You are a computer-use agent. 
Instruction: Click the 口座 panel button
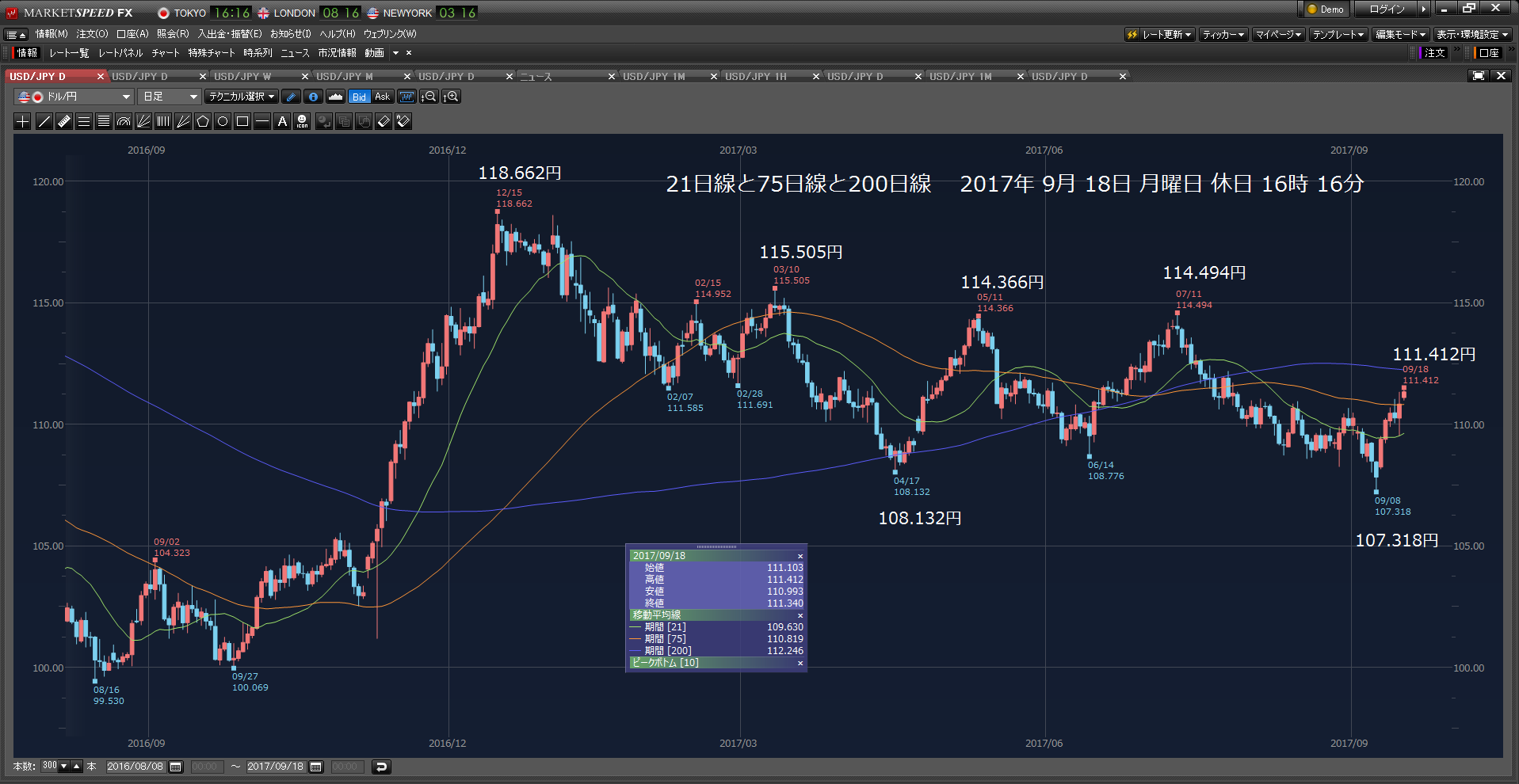pyautogui.click(x=1489, y=53)
